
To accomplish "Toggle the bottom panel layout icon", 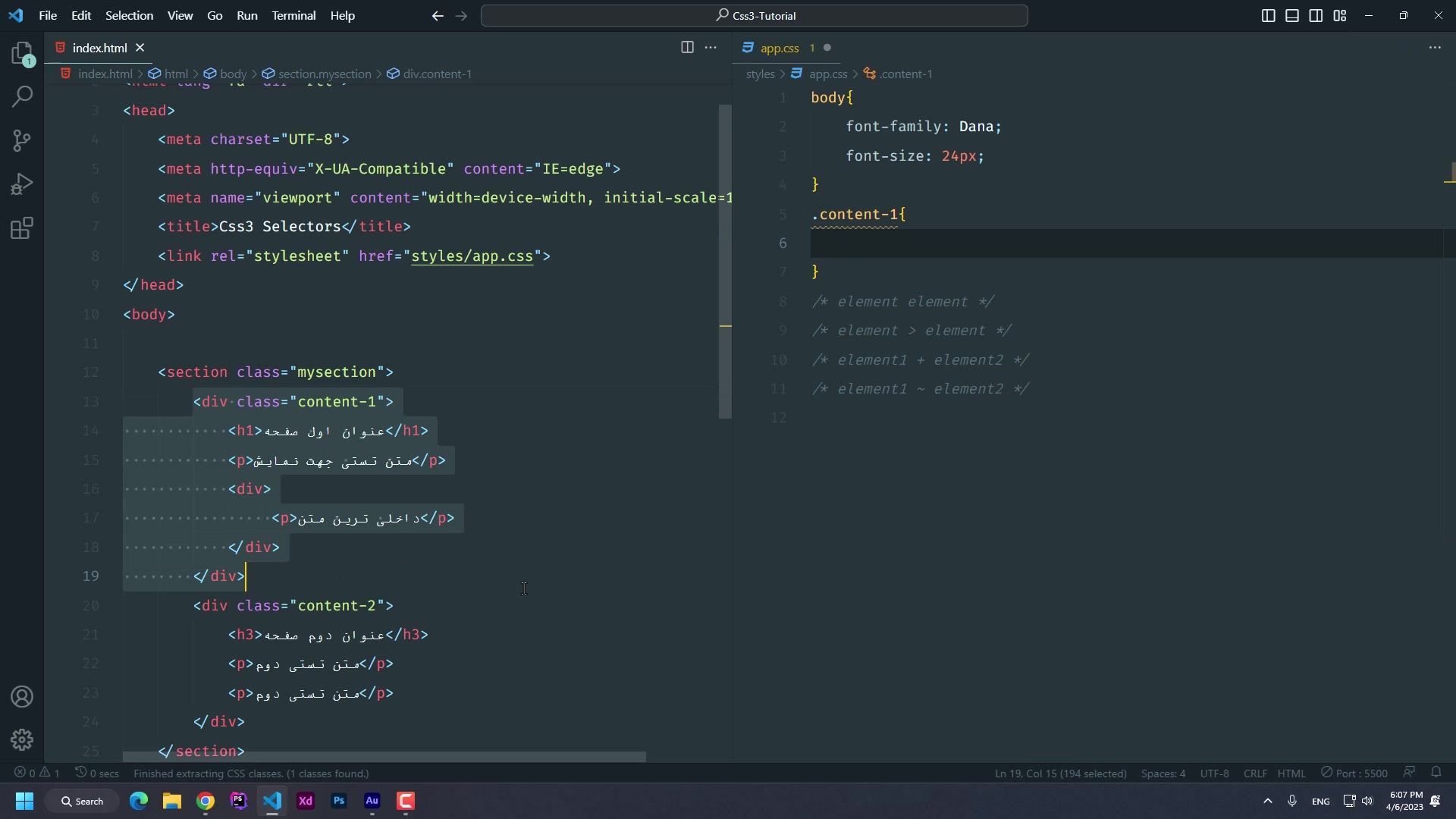I will tap(1292, 15).
